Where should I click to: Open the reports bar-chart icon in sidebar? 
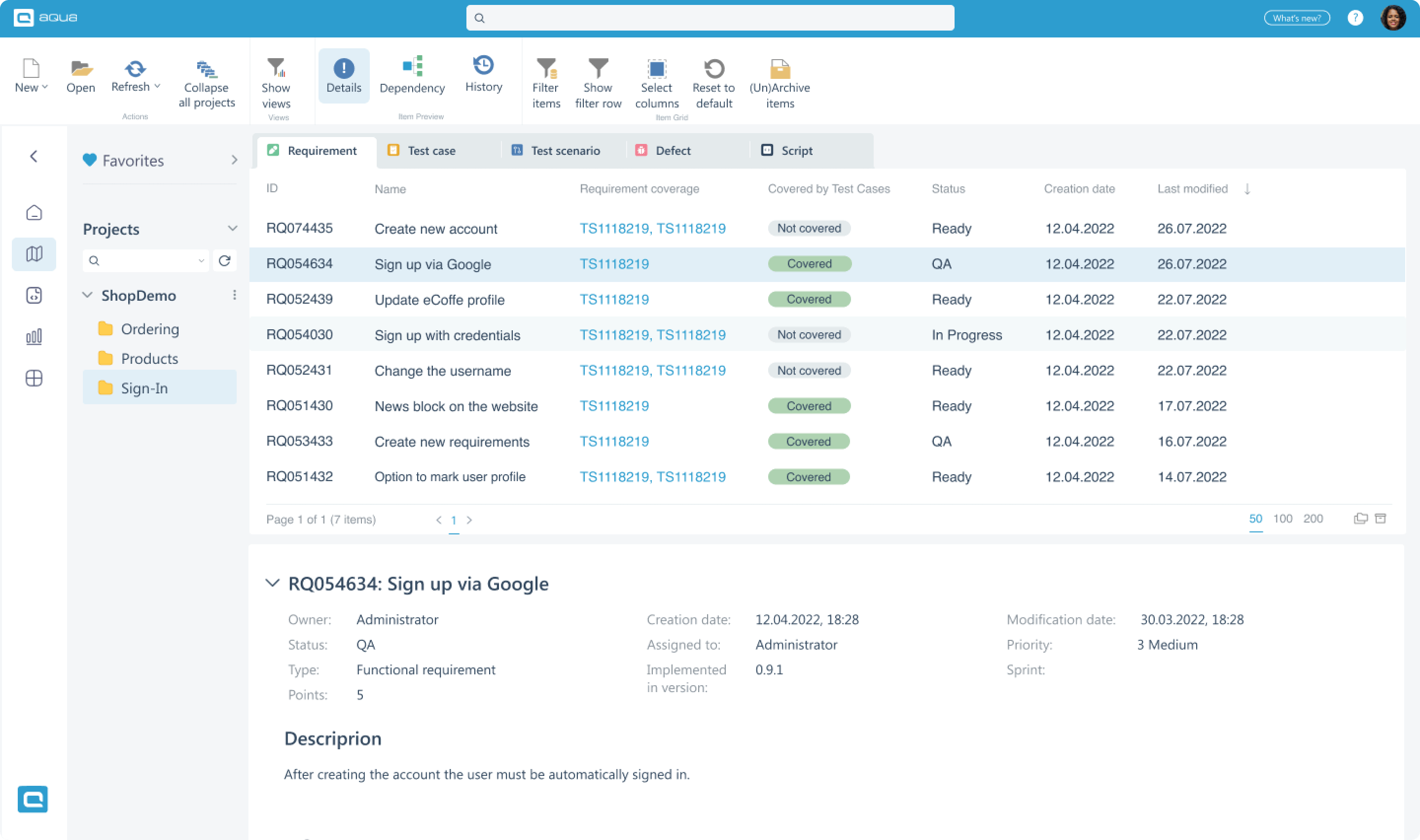(34, 336)
